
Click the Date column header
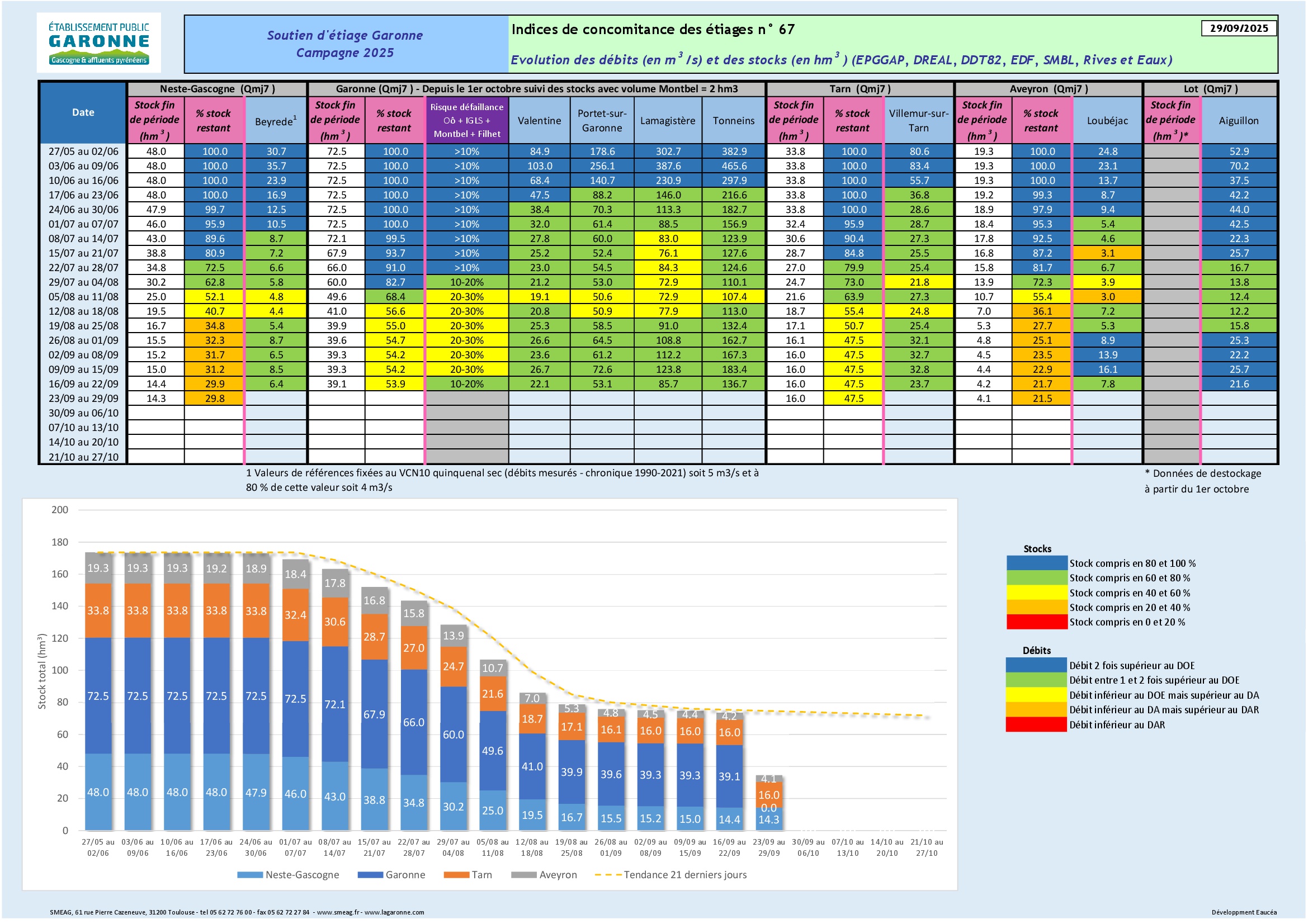coord(83,113)
